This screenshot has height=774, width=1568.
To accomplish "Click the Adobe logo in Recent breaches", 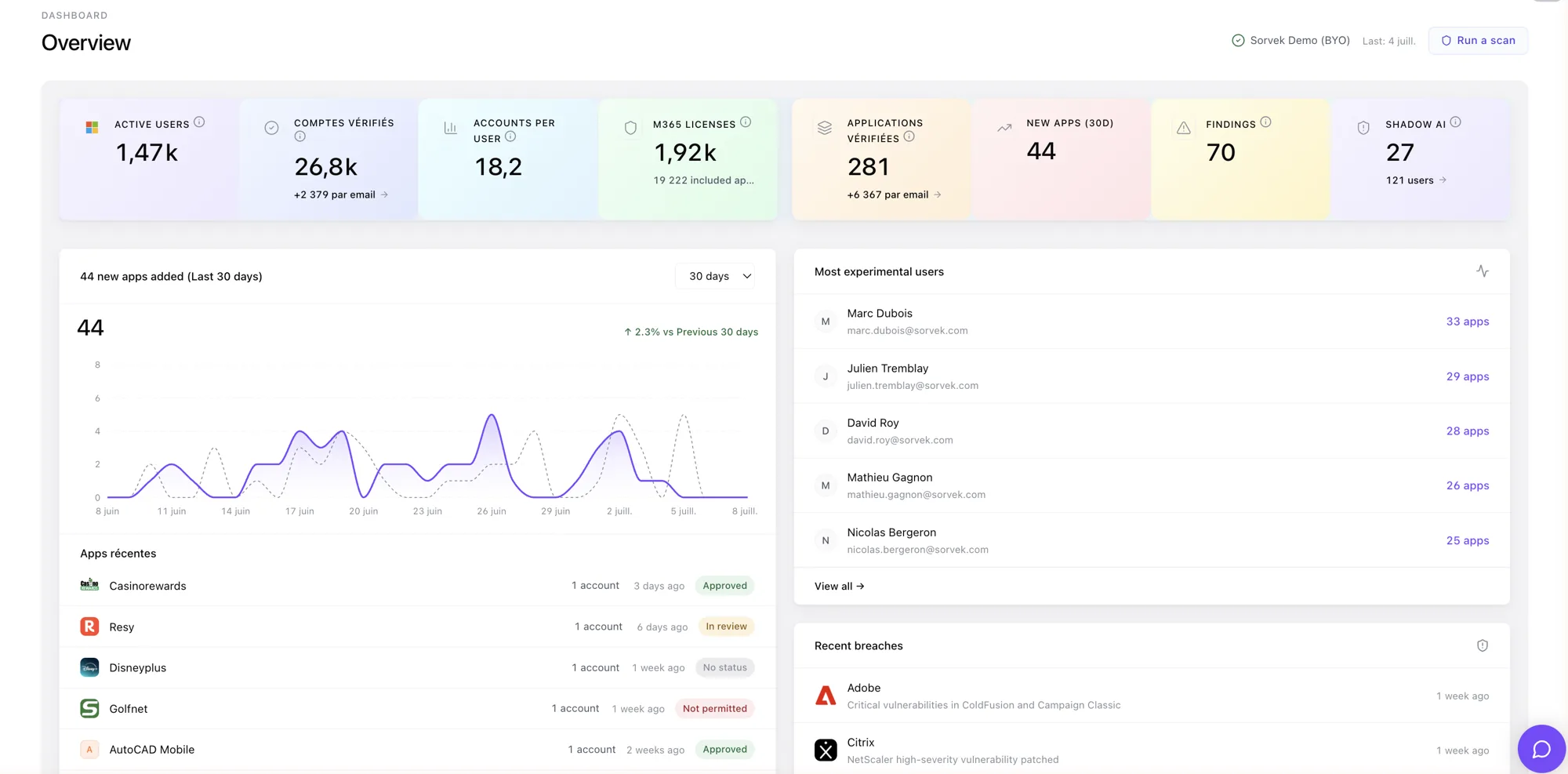I will 826,696.
